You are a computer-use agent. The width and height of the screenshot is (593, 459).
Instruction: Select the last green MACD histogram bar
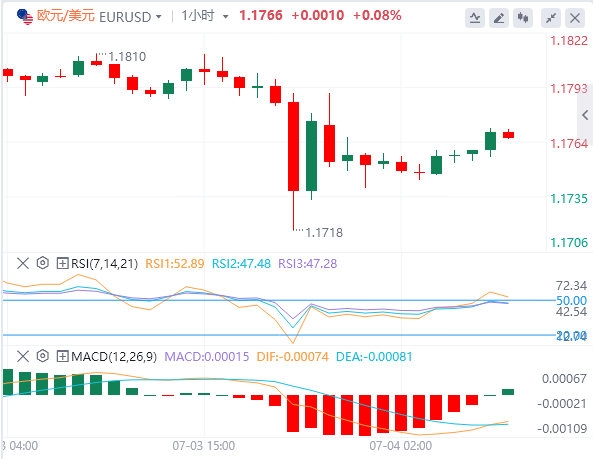tap(508, 392)
